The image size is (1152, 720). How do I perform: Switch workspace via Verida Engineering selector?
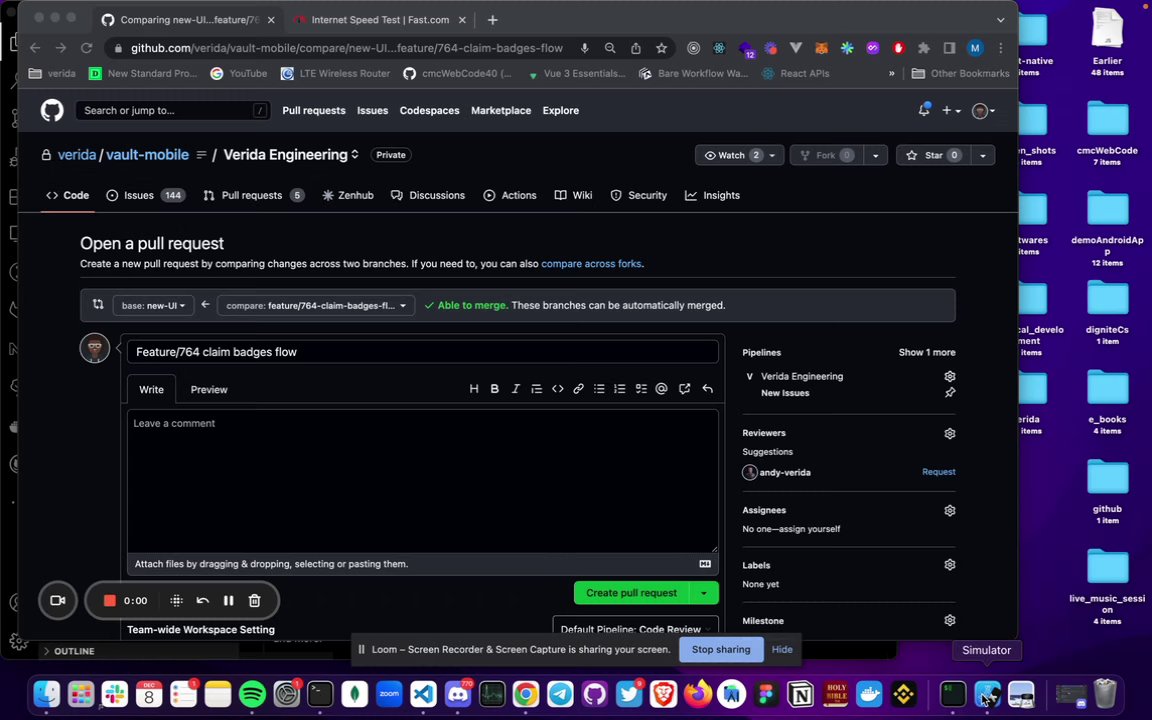(x=291, y=155)
